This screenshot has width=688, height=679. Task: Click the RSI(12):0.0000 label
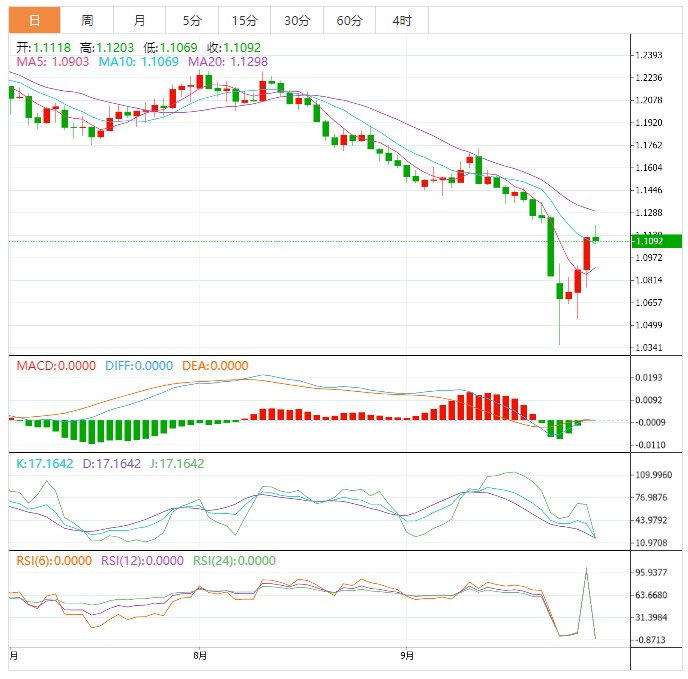point(142,561)
